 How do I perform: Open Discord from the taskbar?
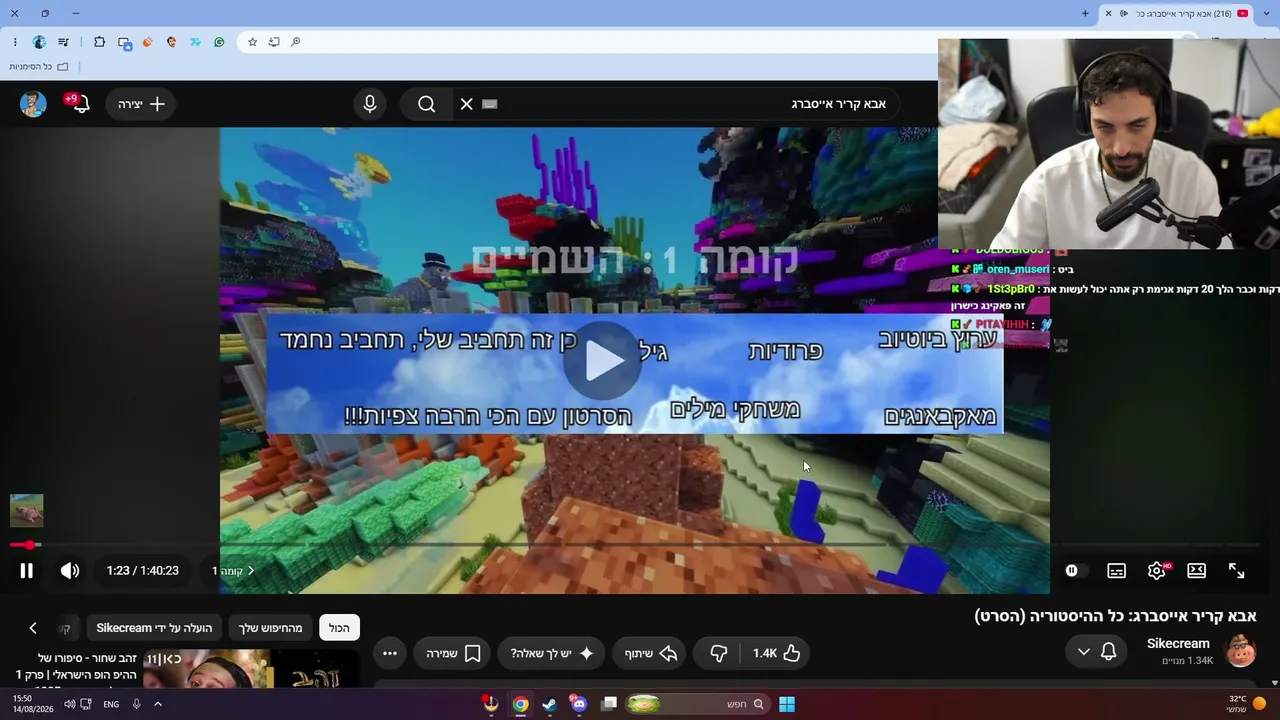pos(579,704)
